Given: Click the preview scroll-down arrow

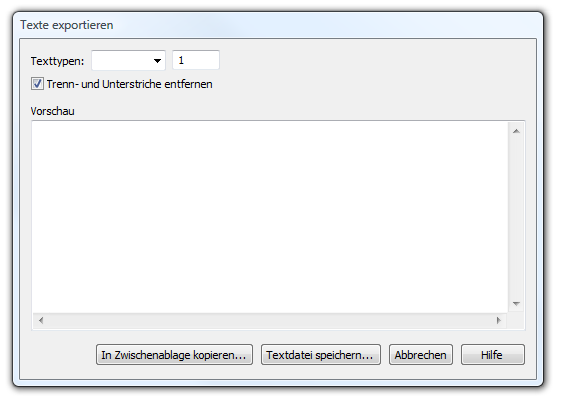Looking at the screenshot, I should tap(516, 304).
